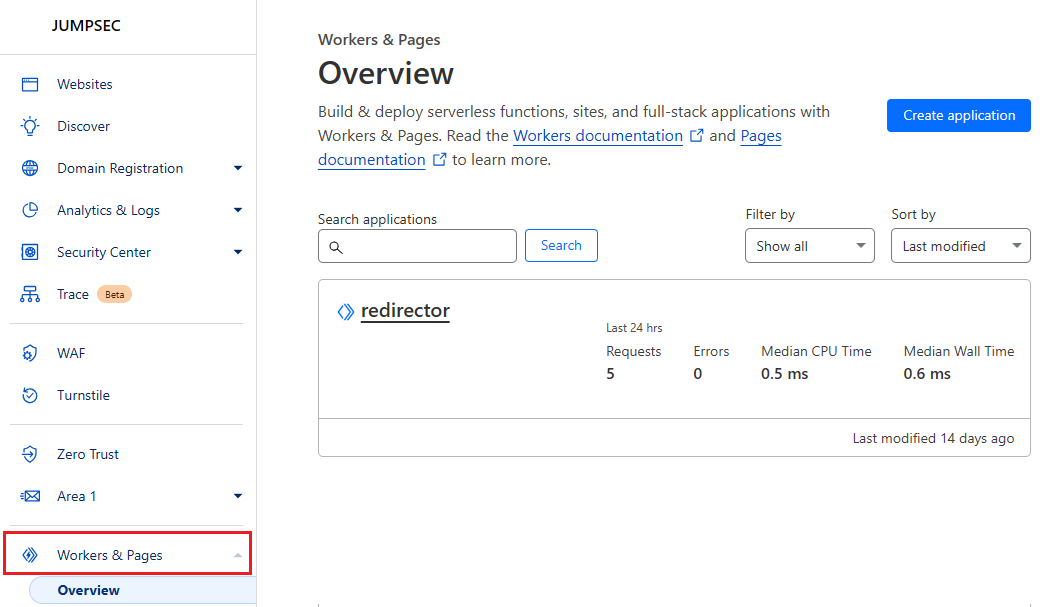The image size is (1043, 607).
Task: Click the Analytics & Logs pie chart icon
Action: [30, 211]
